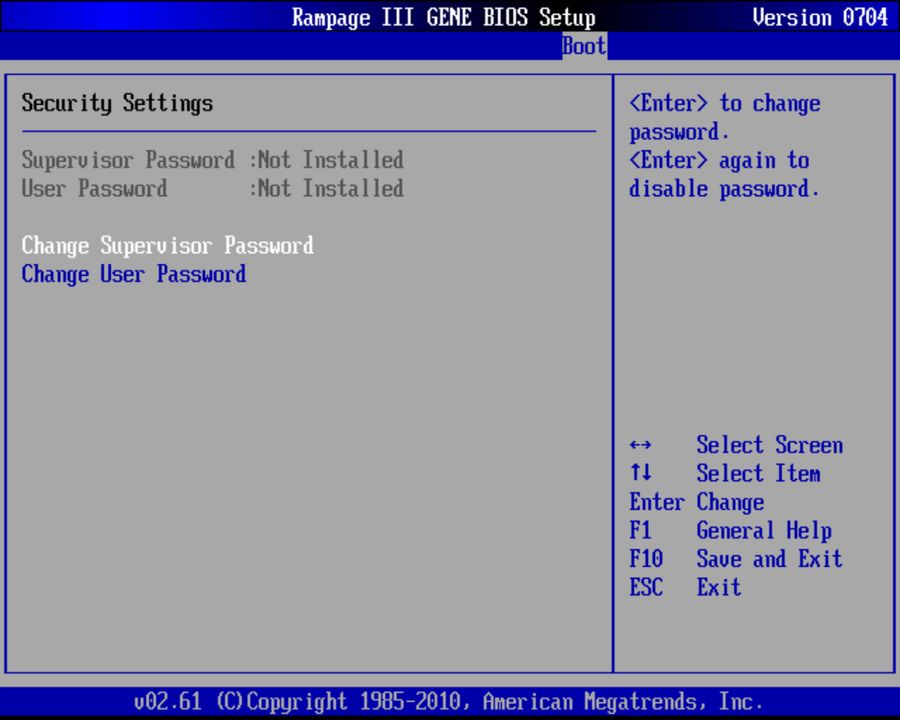Click the F10 Save and Exit hint
The width and height of the screenshot is (900, 720).
pyautogui.click(x=736, y=559)
